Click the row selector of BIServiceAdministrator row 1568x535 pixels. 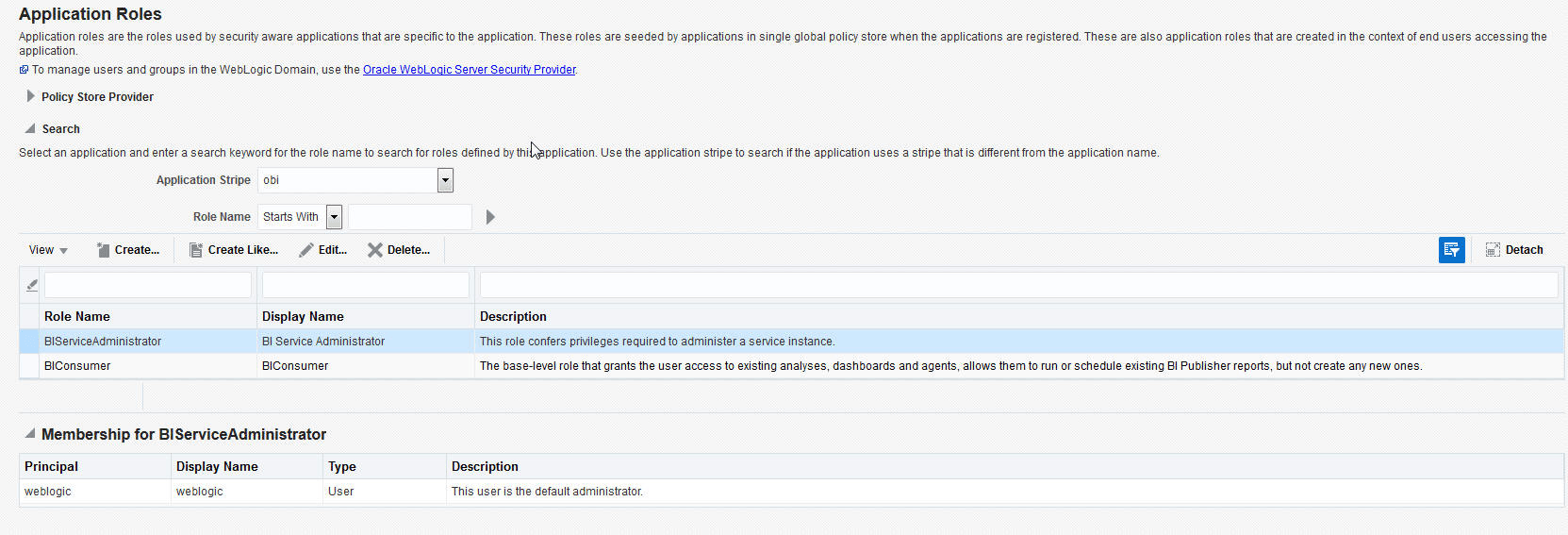[30, 342]
